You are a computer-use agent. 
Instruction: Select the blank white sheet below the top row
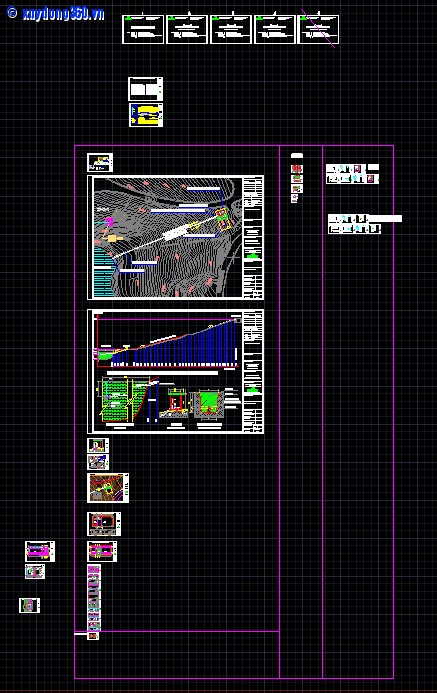(145, 89)
